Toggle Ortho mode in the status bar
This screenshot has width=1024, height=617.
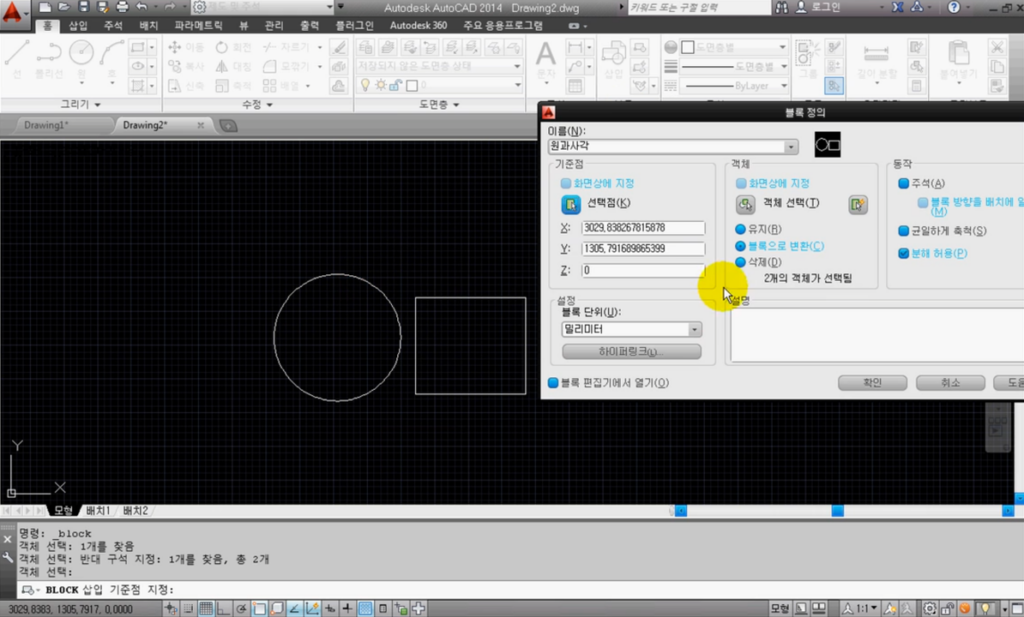point(223,609)
